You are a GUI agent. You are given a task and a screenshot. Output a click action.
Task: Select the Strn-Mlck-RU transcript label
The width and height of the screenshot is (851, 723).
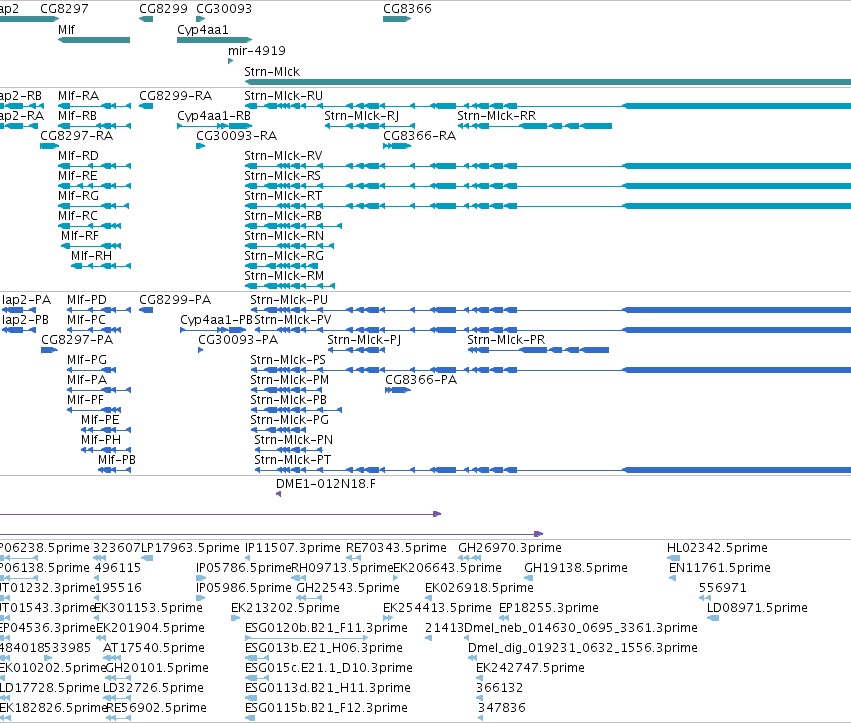click(x=283, y=96)
